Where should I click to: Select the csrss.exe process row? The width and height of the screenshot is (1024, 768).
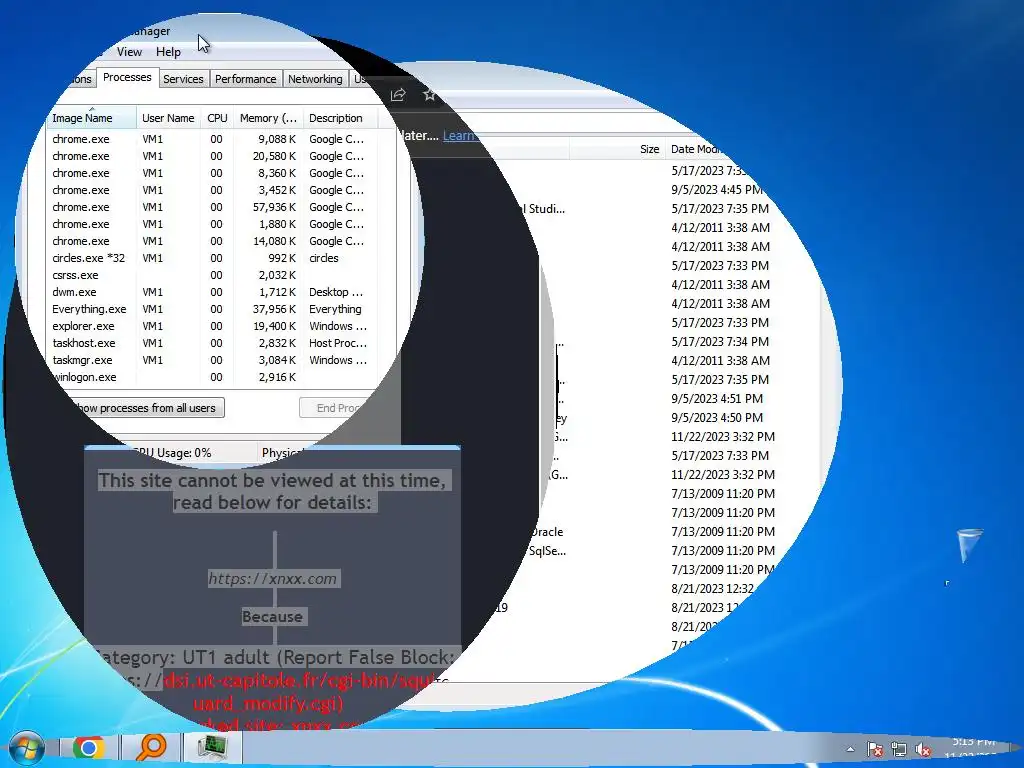tap(210, 275)
